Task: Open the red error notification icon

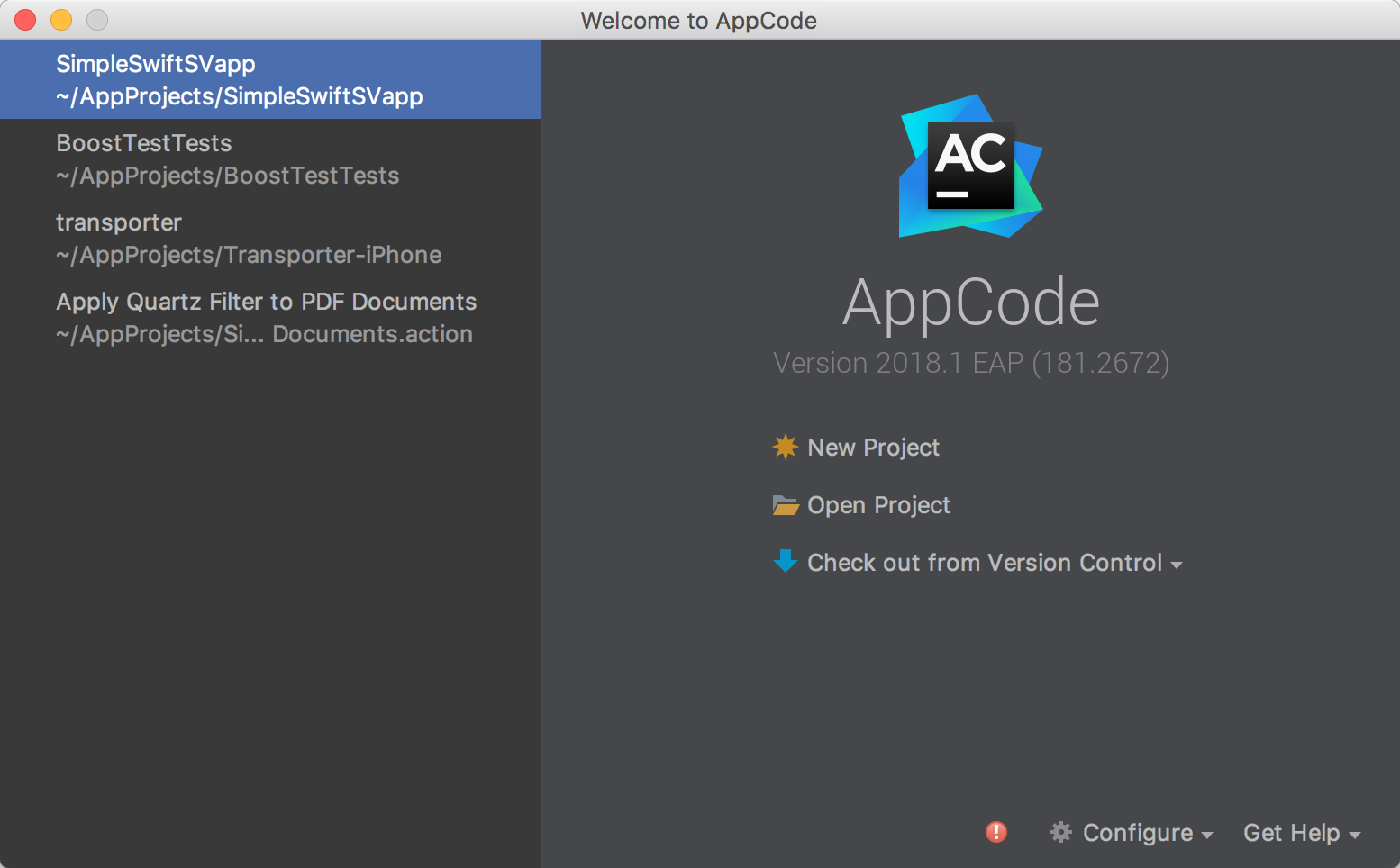Action: [995, 832]
